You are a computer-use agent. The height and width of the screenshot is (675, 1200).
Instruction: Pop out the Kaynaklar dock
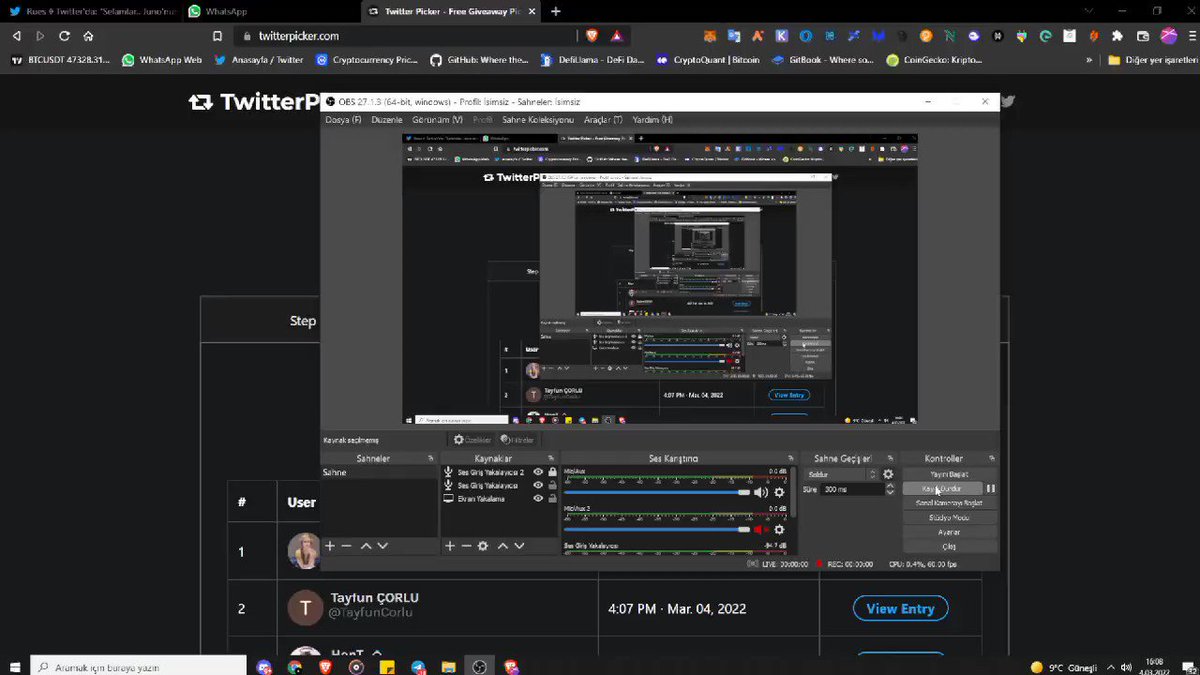pyautogui.click(x=551, y=458)
